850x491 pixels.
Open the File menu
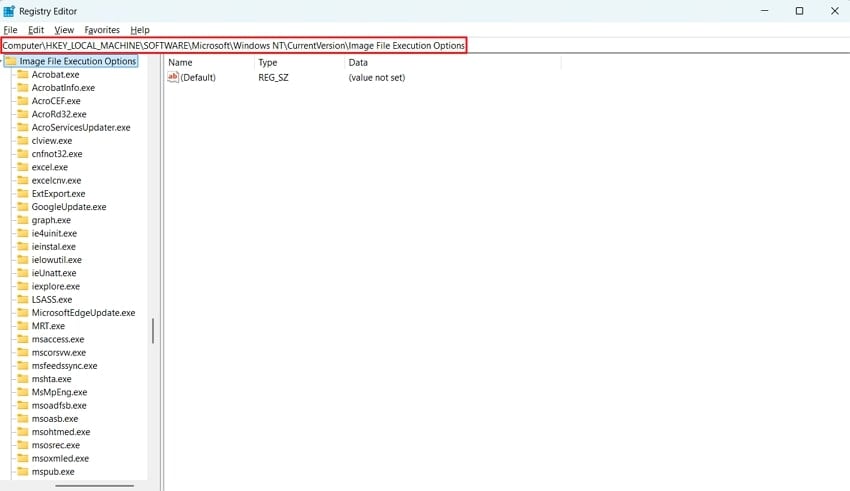click(x=10, y=30)
